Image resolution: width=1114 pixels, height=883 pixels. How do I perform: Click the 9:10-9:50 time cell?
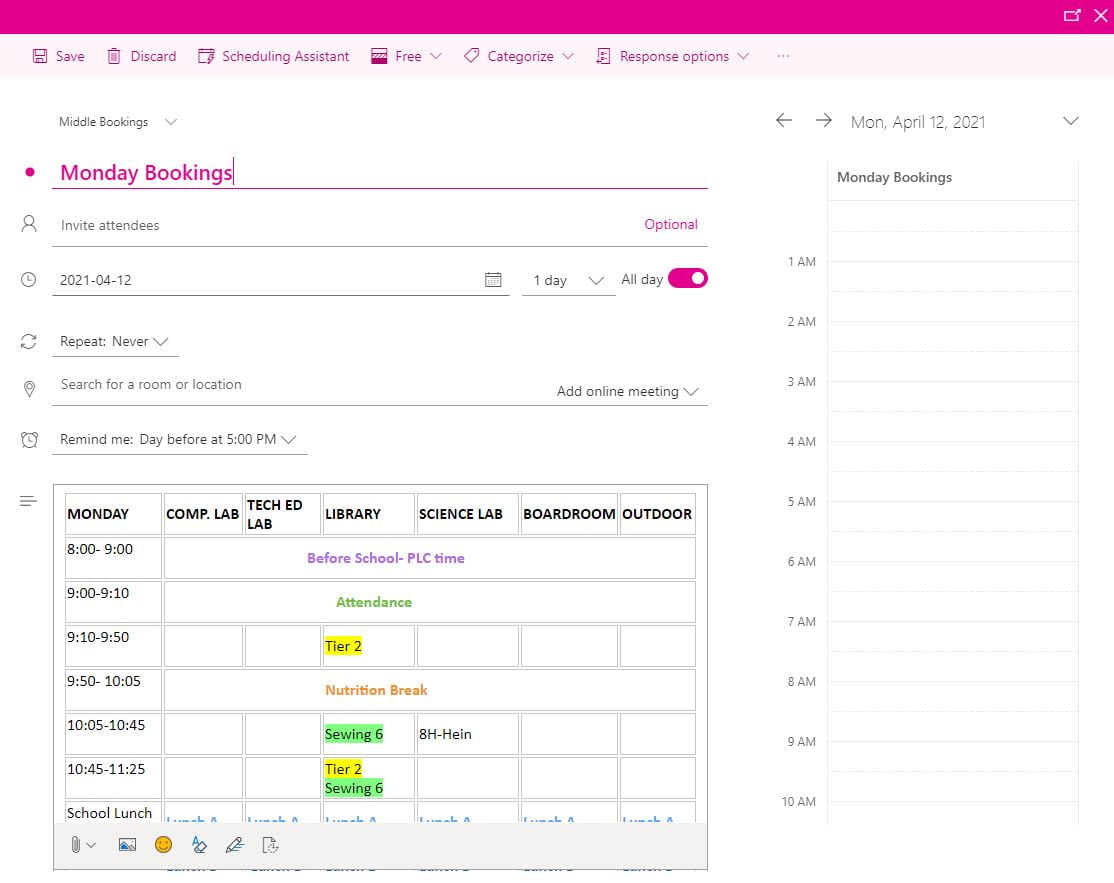113,646
